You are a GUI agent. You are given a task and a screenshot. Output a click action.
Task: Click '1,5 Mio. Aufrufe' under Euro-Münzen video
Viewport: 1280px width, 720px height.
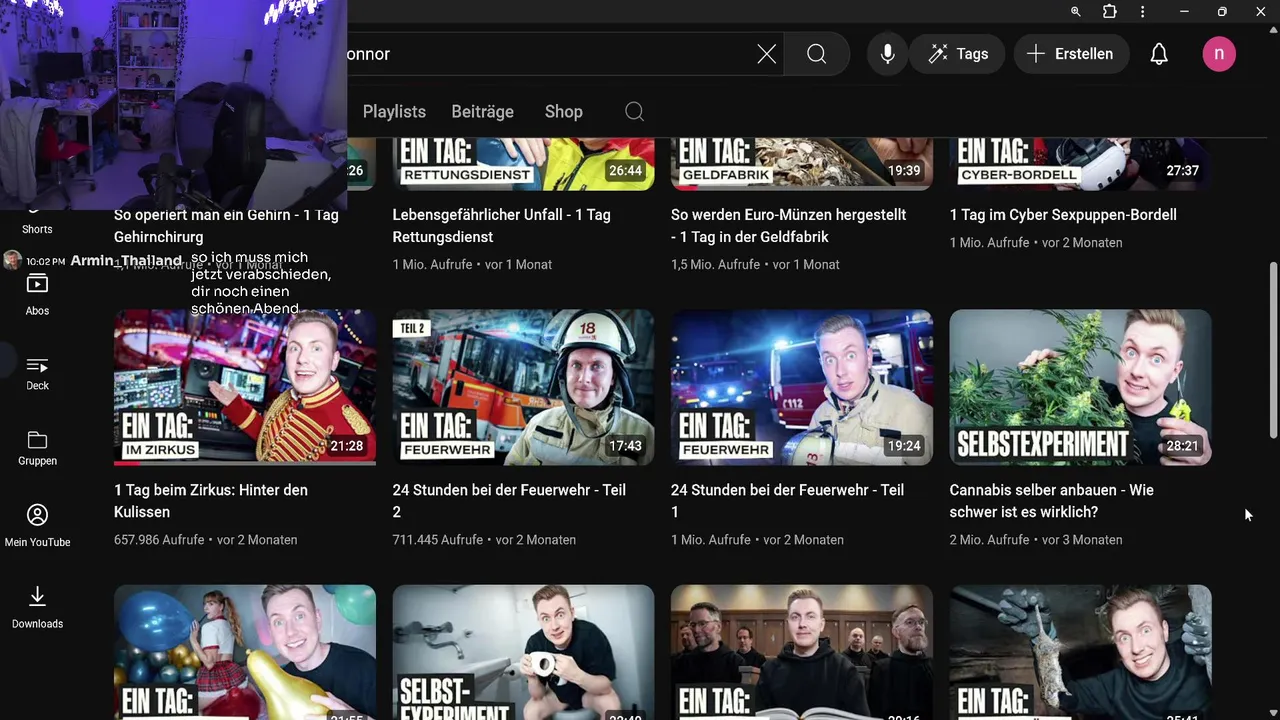715,265
